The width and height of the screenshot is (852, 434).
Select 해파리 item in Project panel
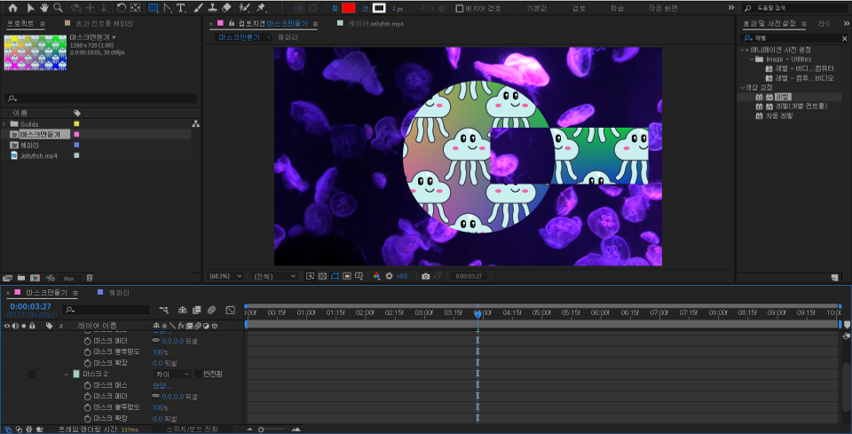(30, 145)
